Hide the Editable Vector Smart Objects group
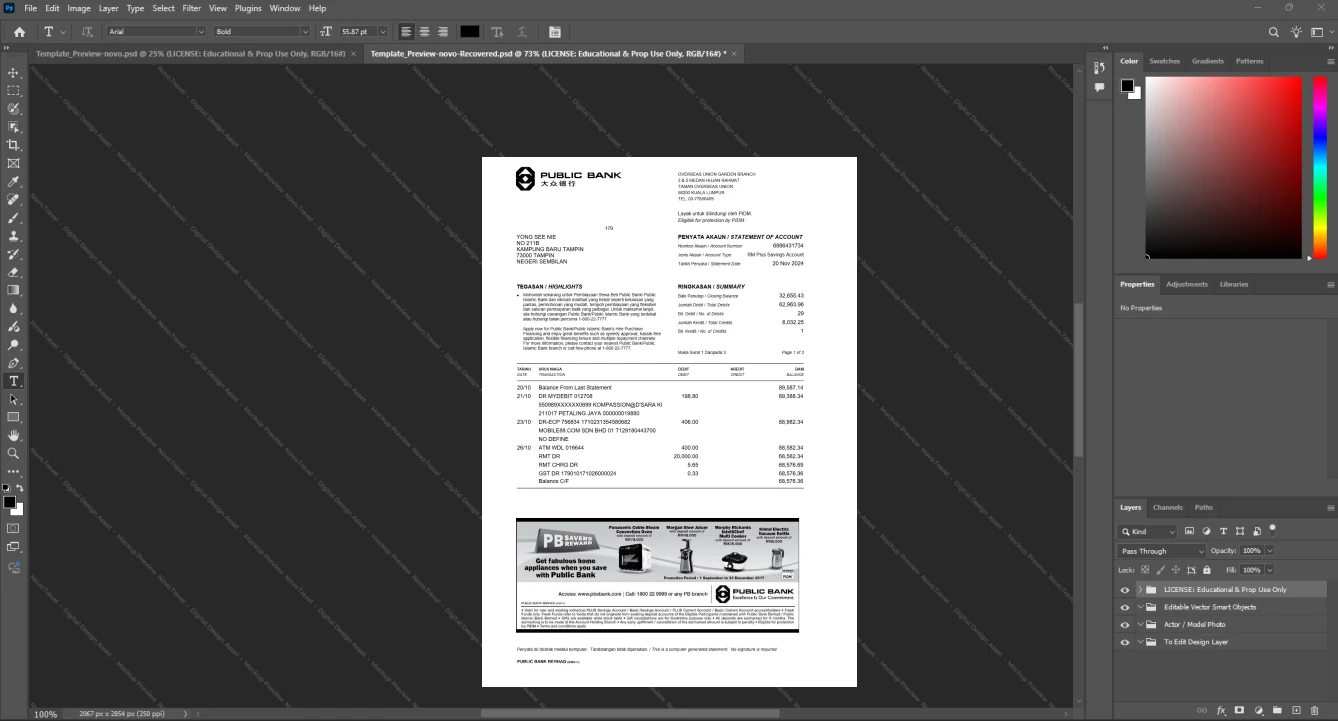This screenshot has height=721, width=1338. coord(1125,607)
